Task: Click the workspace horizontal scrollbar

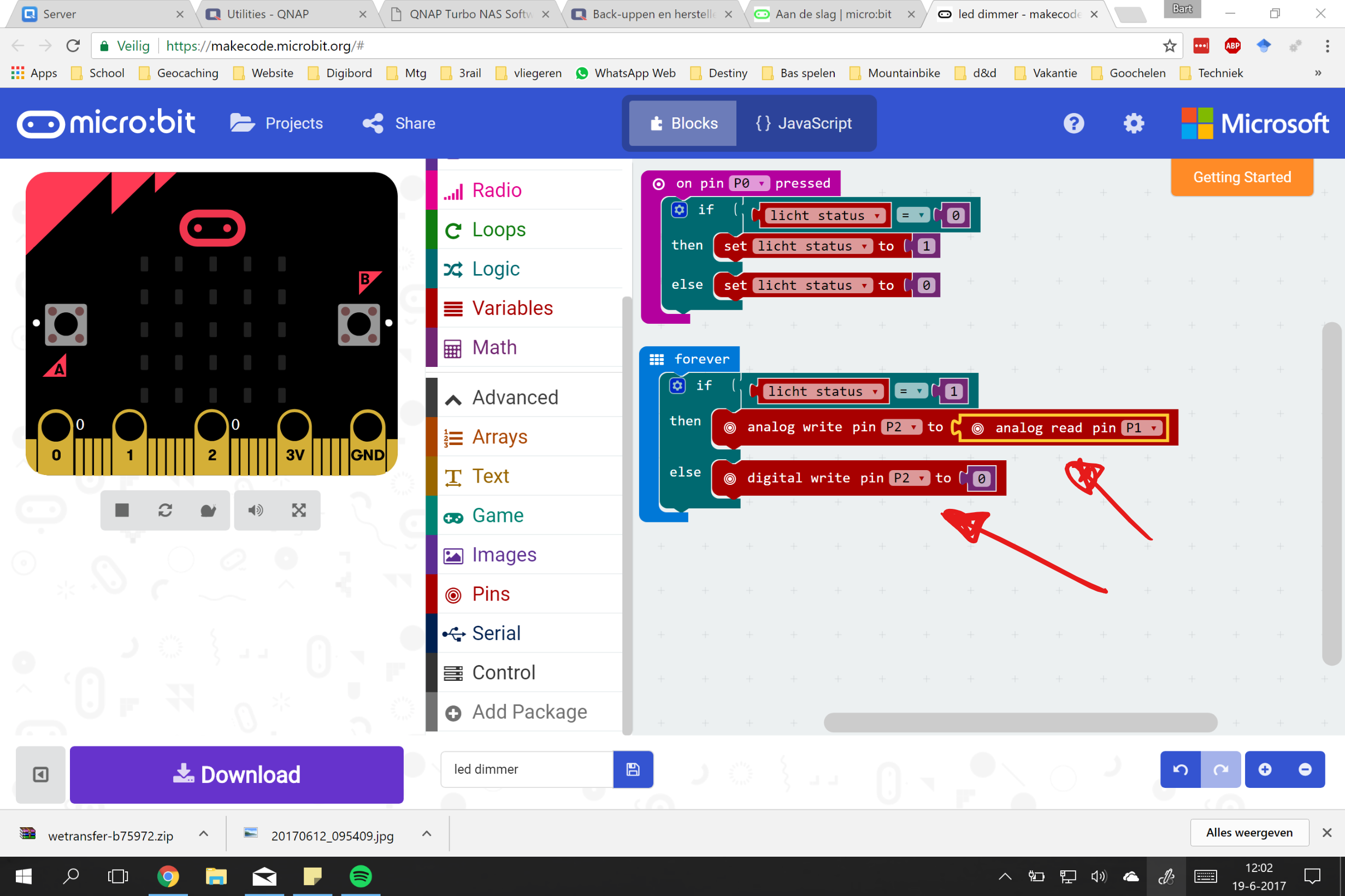Action: 1020,722
